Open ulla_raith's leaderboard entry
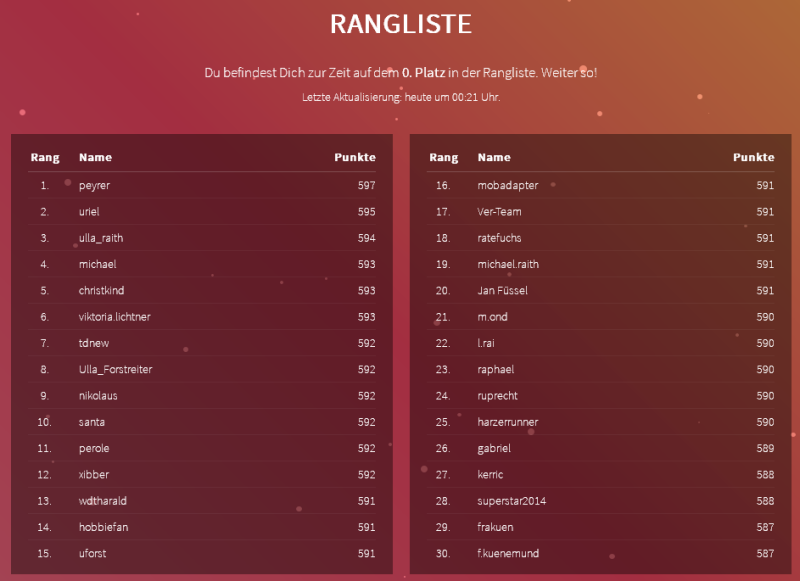Screen dimensions: 800x581 (101, 238)
